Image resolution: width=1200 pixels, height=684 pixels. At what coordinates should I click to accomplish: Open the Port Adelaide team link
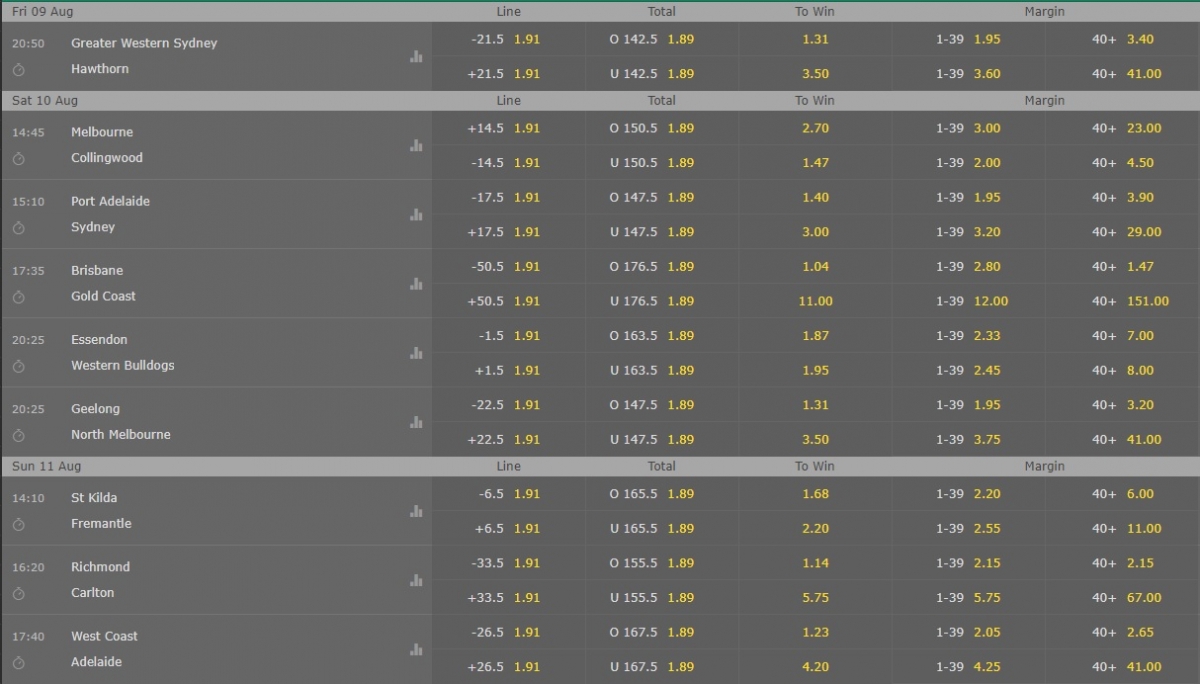(110, 201)
